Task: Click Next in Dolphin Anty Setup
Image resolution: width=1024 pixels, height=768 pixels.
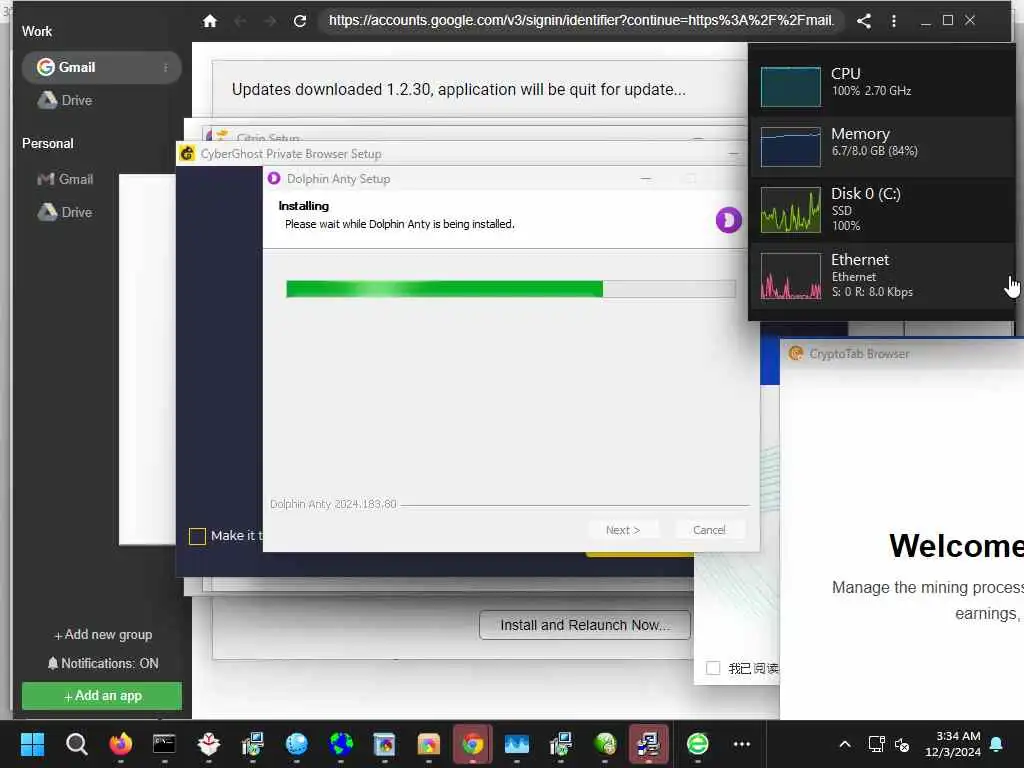Action: pos(623,530)
